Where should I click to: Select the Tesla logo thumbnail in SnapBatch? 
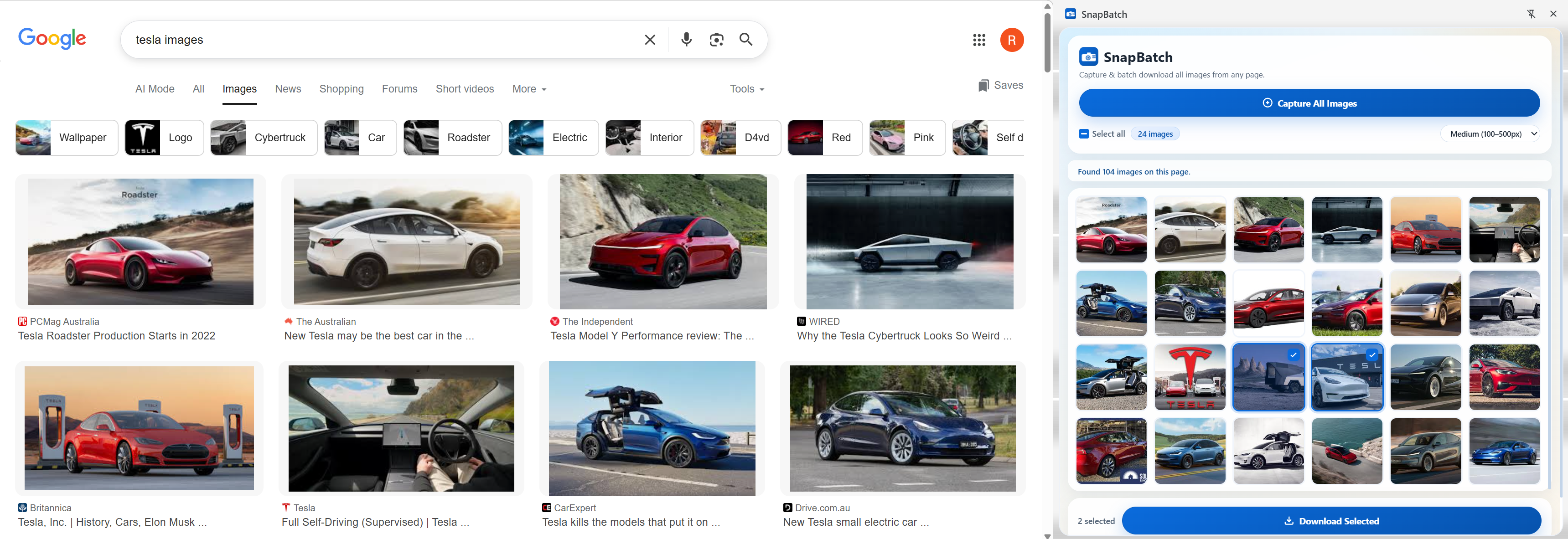(x=1190, y=377)
